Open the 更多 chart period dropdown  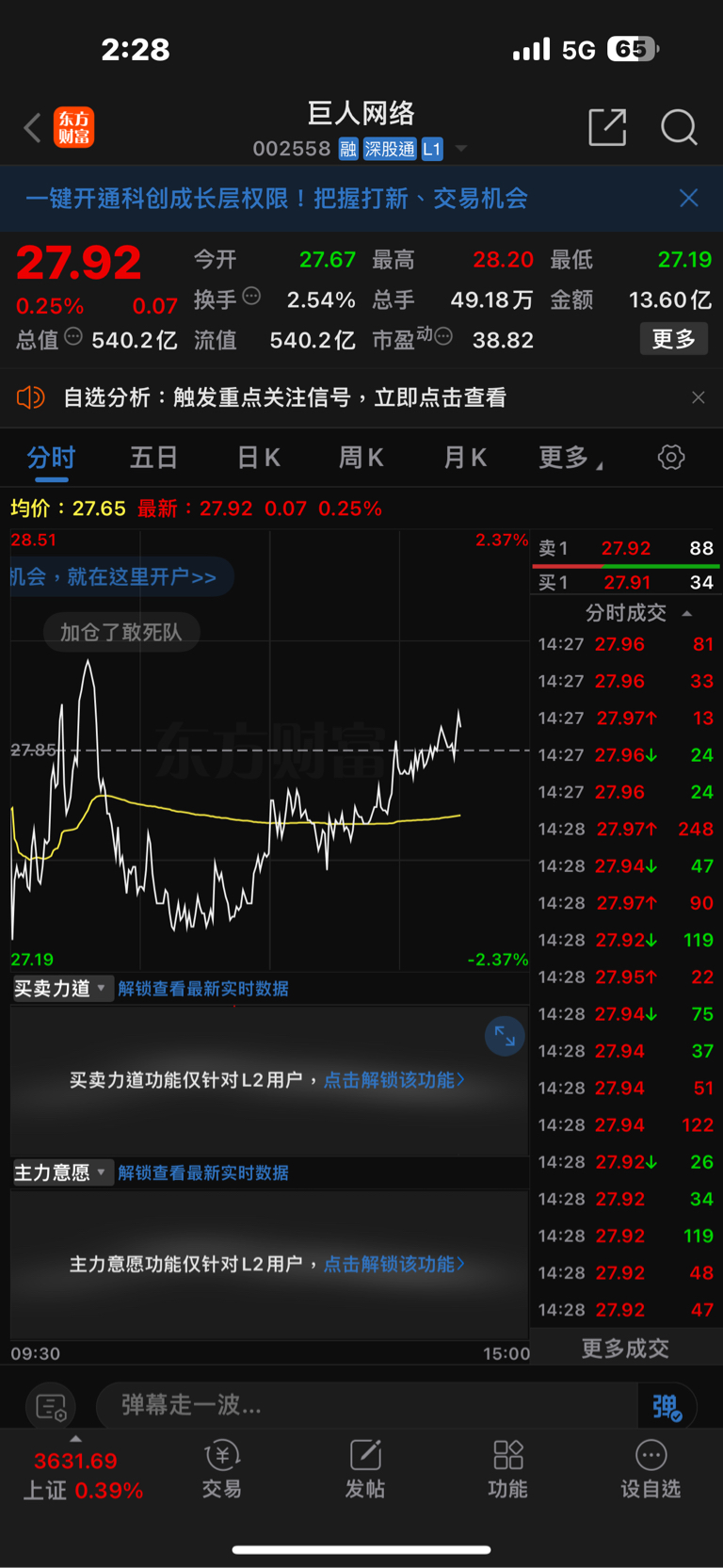coord(570,458)
